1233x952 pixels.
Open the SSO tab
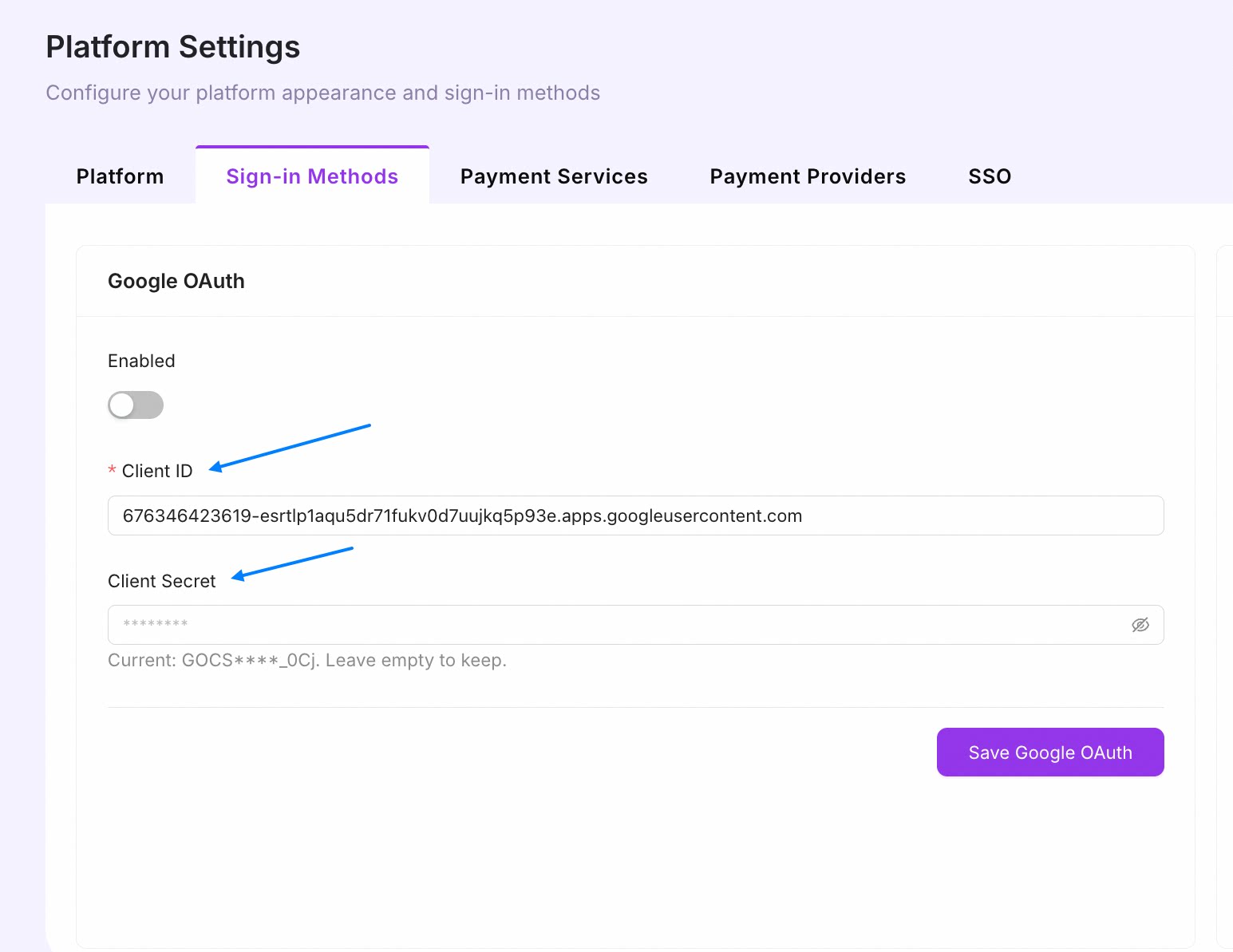pyautogui.click(x=990, y=176)
